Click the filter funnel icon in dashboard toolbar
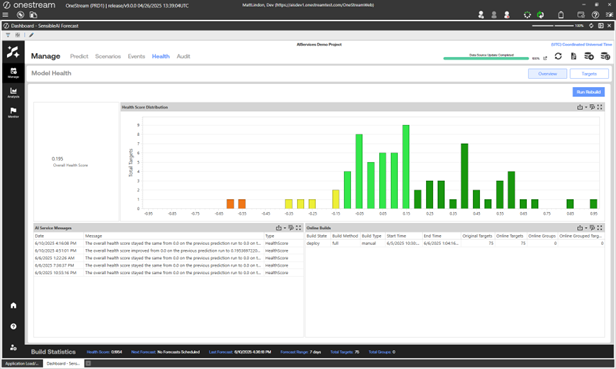Screen dimensions: 616x369 tap(8, 35)
